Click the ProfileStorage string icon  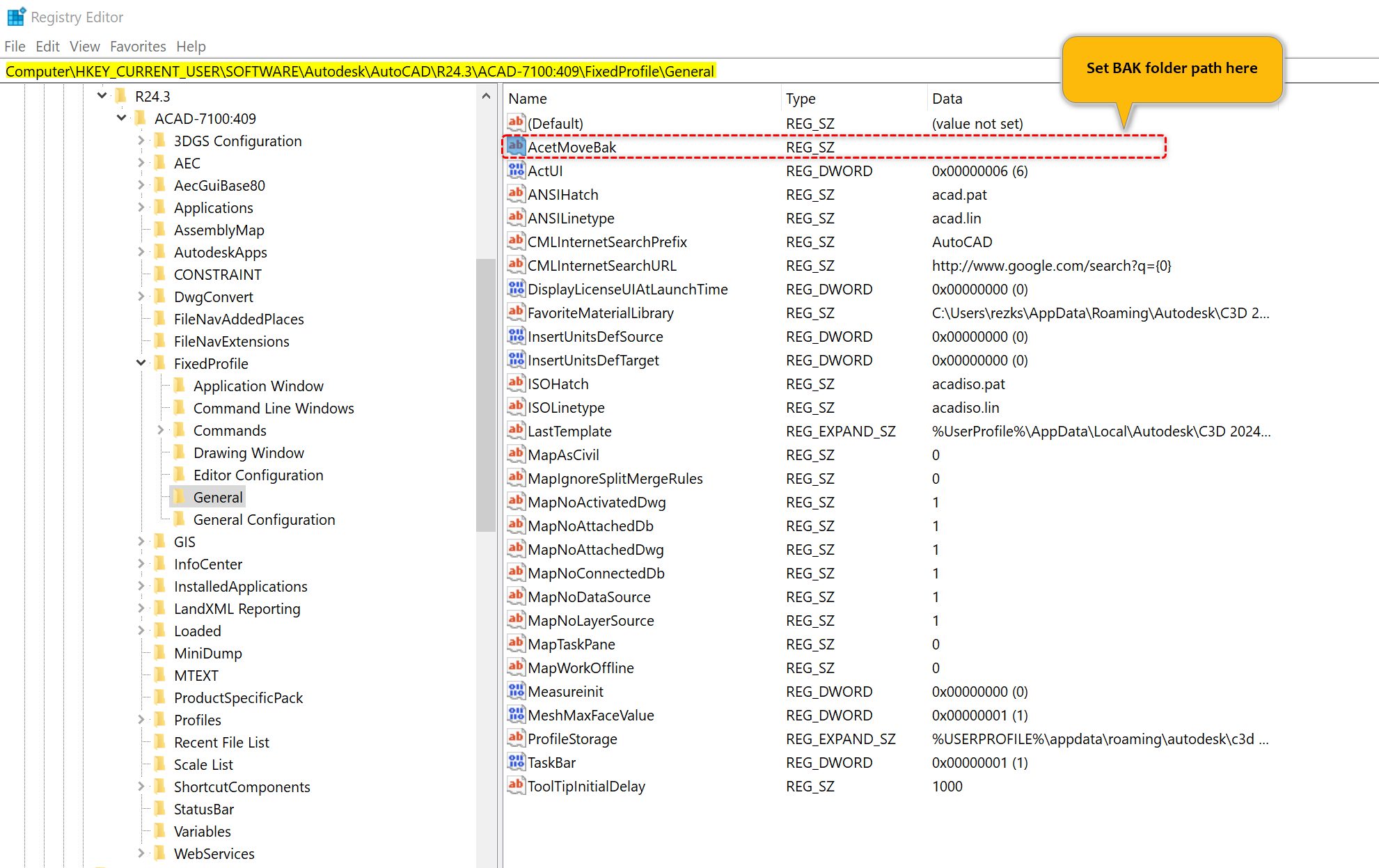(x=516, y=738)
